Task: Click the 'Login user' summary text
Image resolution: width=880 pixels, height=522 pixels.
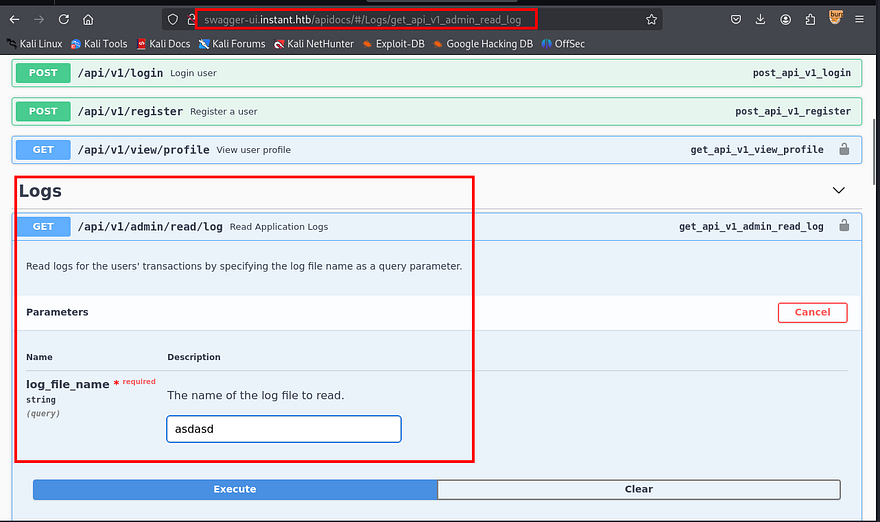Action: click(x=193, y=73)
